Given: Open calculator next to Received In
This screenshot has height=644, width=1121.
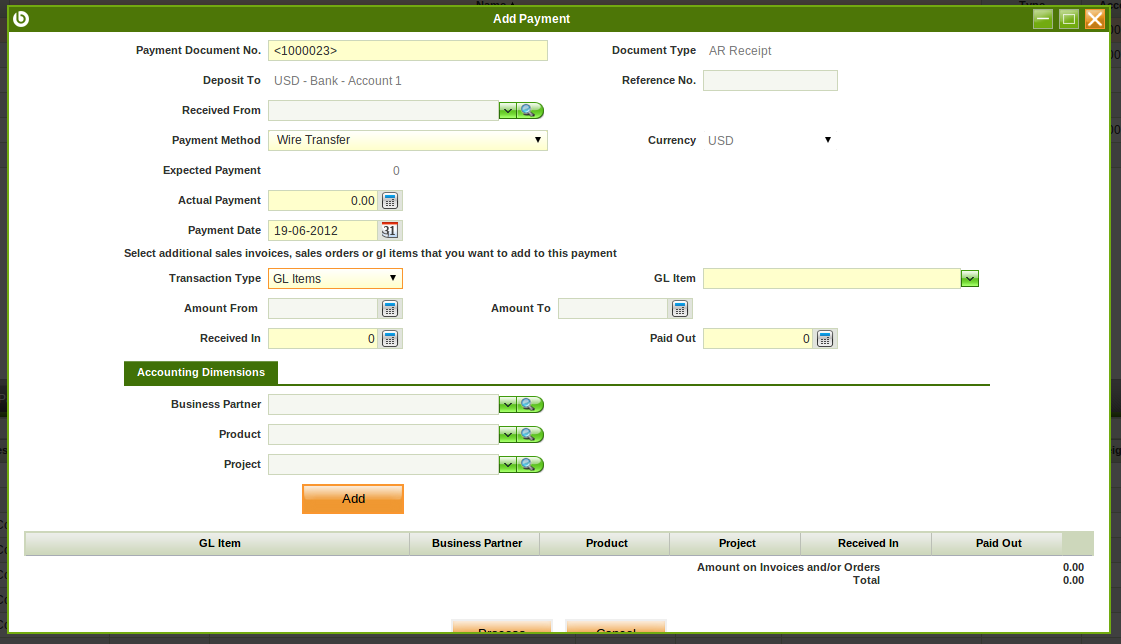Looking at the screenshot, I should (x=390, y=339).
